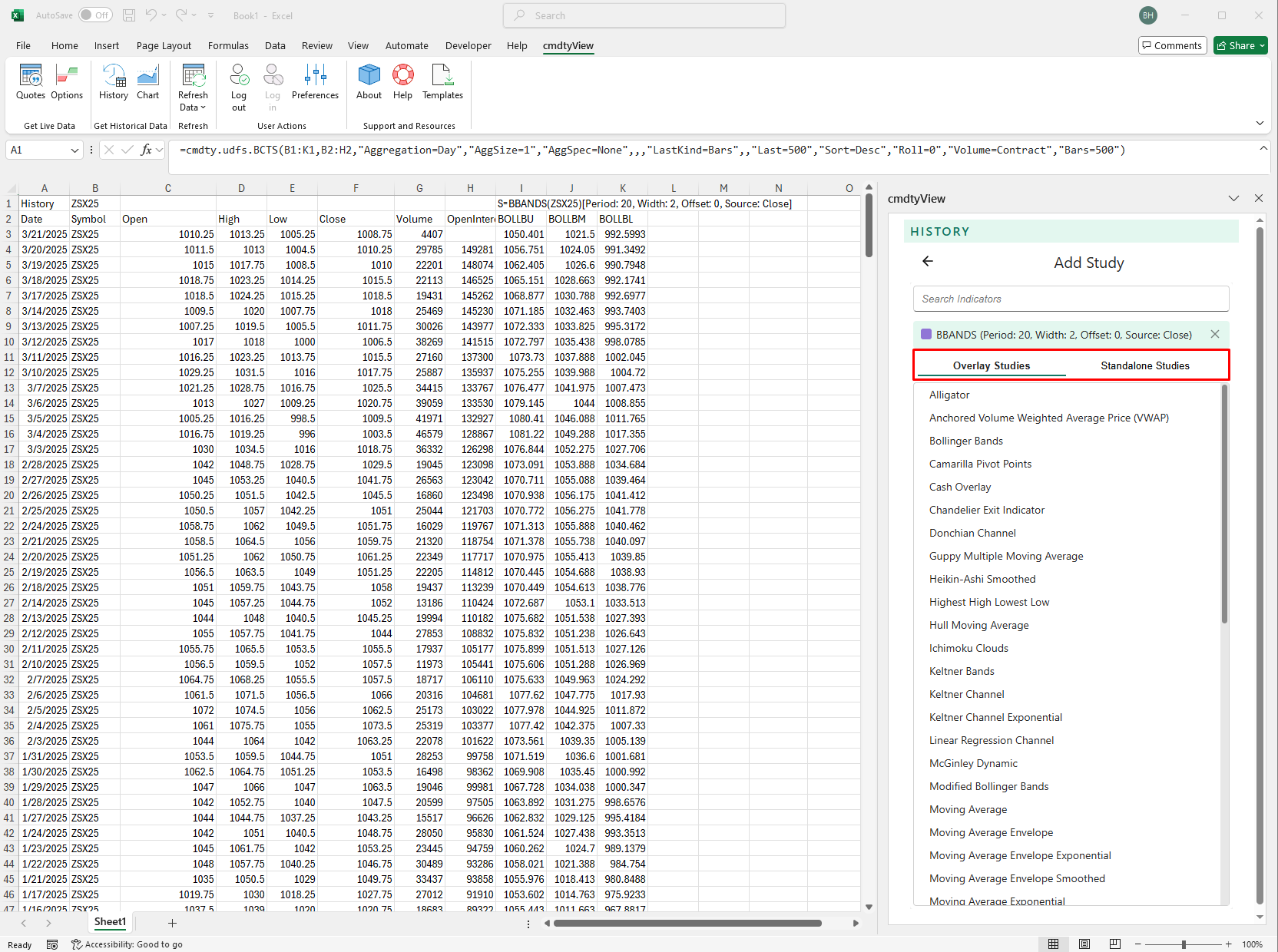Click the Redo arrow in title bar
The image size is (1278, 952).
[x=181, y=15]
